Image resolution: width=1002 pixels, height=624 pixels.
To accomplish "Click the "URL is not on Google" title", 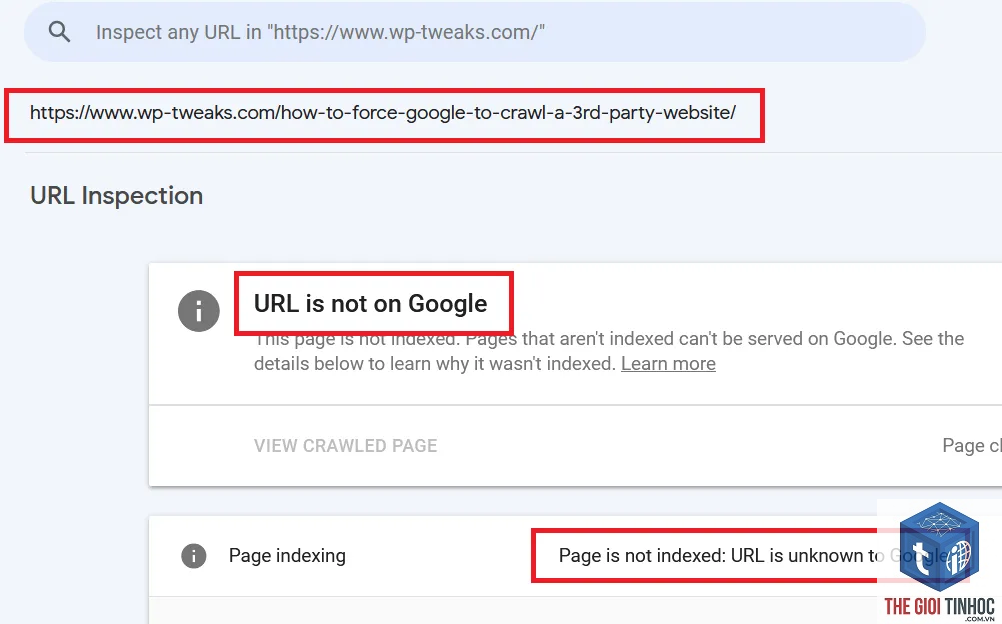I will [x=371, y=304].
